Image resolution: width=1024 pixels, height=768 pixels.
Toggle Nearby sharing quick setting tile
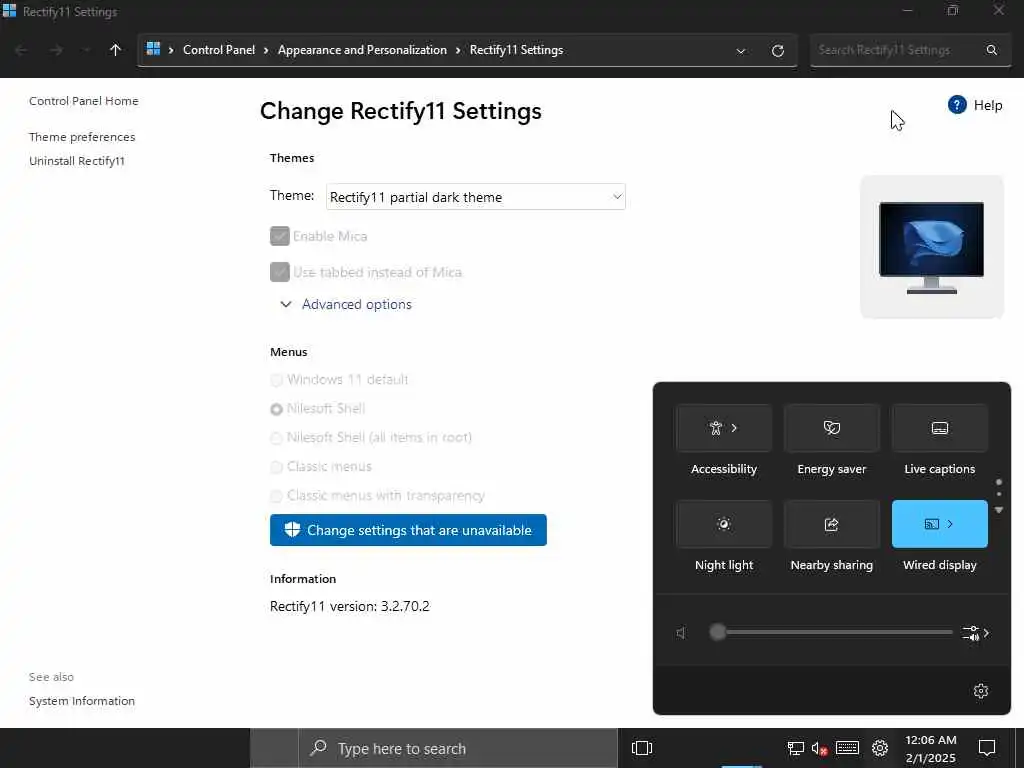click(x=831, y=524)
